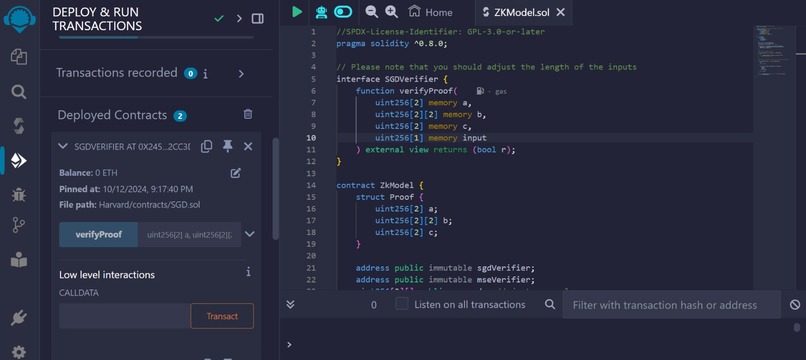The width and height of the screenshot is (806, 360).
Task: Switch to the Home tab
Action: 430,12
